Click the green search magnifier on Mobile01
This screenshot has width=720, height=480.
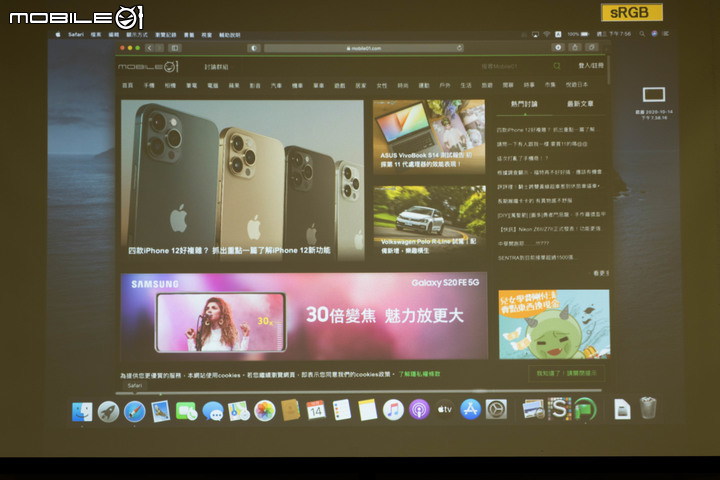[557, 66]
